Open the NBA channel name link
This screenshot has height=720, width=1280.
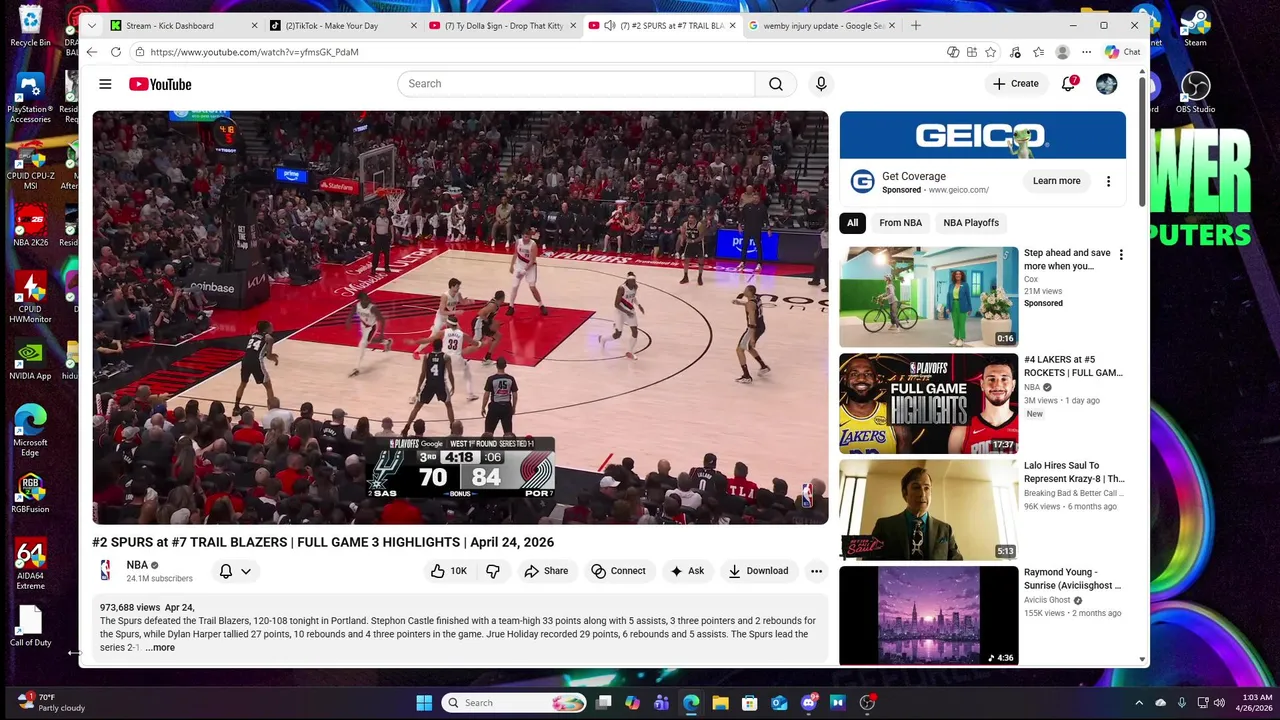137,565
